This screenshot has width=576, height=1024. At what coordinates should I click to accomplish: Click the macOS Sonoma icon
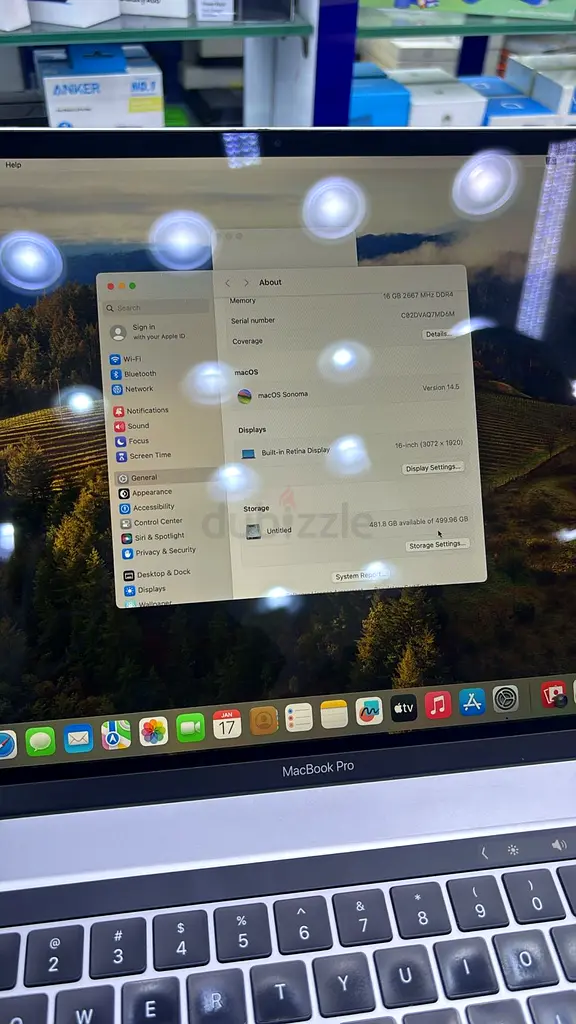point(244,396)
